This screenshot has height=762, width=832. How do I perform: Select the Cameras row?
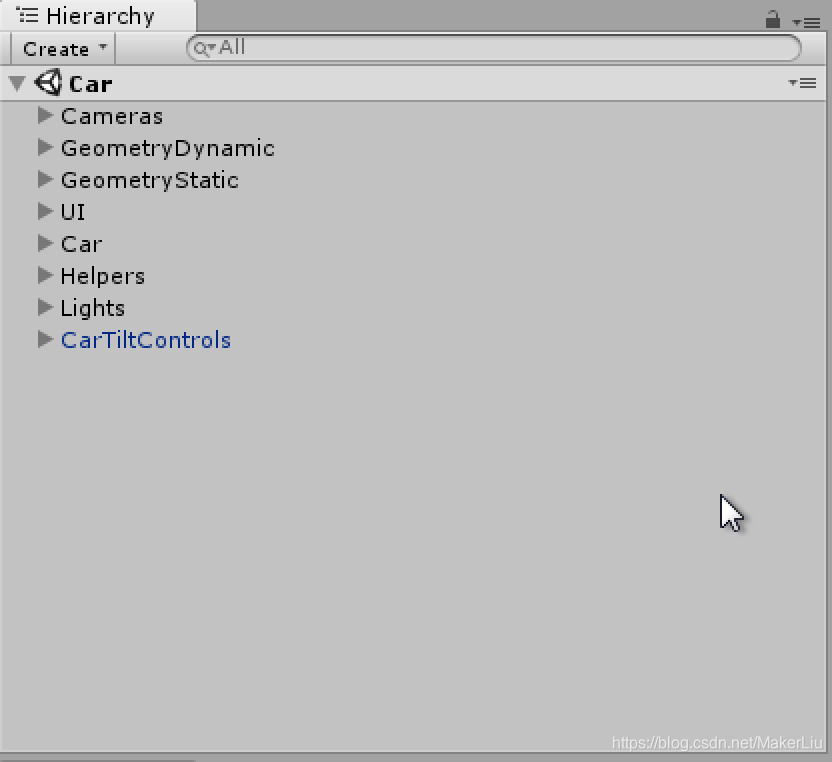tap(413, 116)
